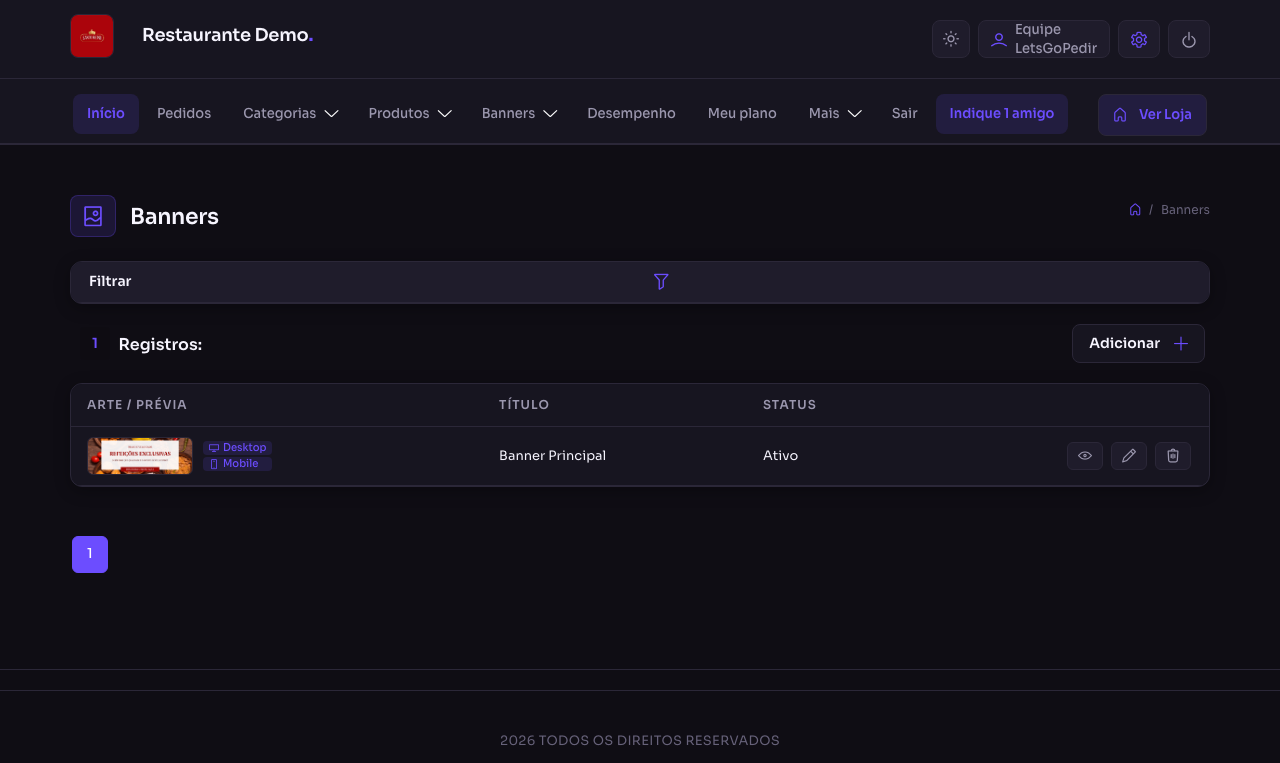Click the Indique 1 amigo button
This screenshot has width=1280, height=763.
1002,114
